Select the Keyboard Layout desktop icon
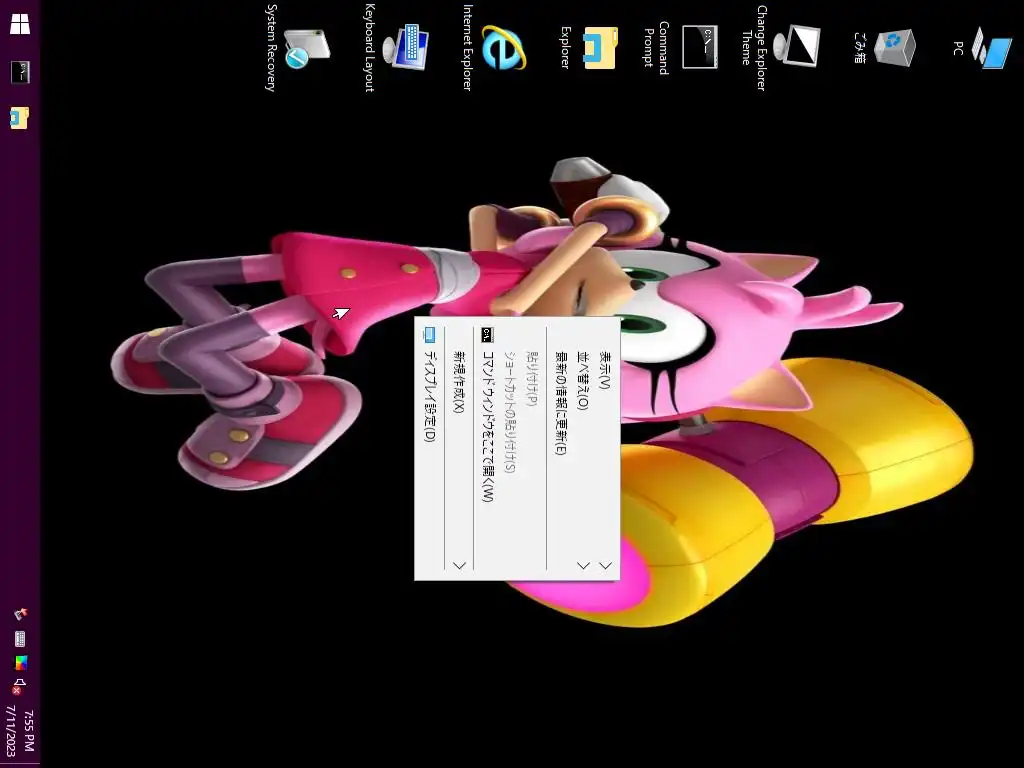 click(x=396, y=47)
